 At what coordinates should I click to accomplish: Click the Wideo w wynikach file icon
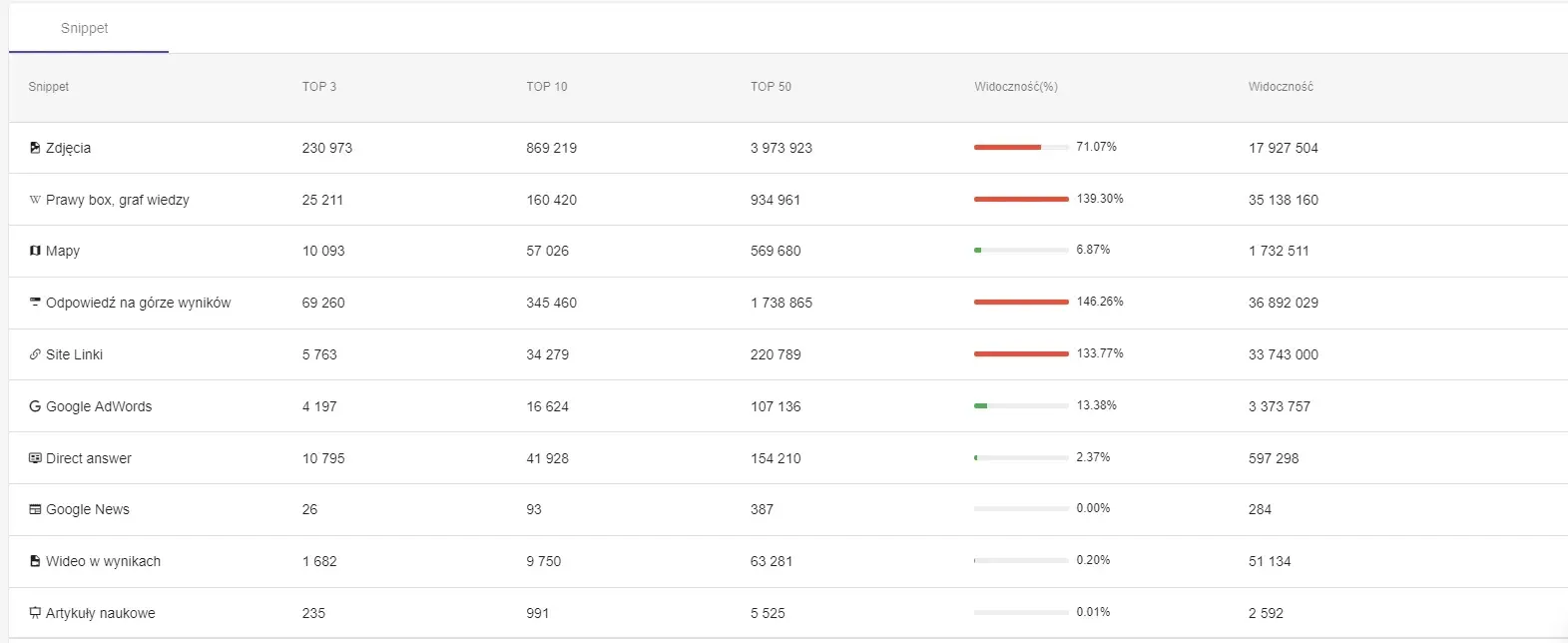(x=35, y=561)
